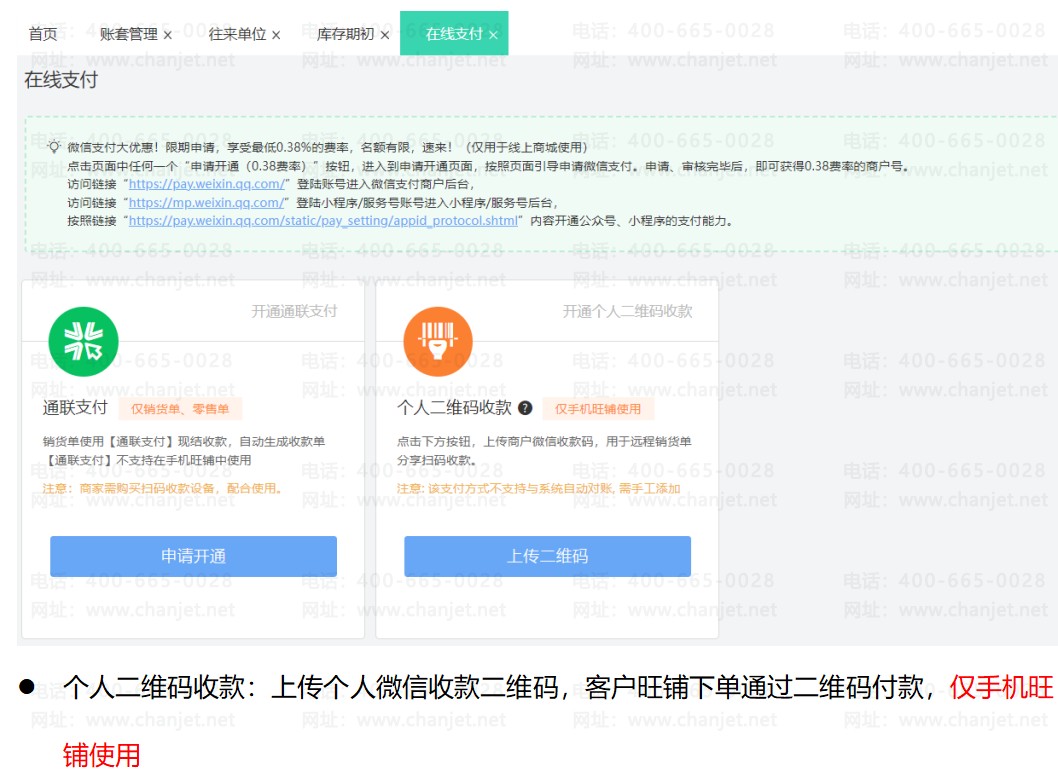The height and width of the screenshot is (775, 1058).
Task: Click the 通联支付 card title
Action: click(x=75, y=407)
